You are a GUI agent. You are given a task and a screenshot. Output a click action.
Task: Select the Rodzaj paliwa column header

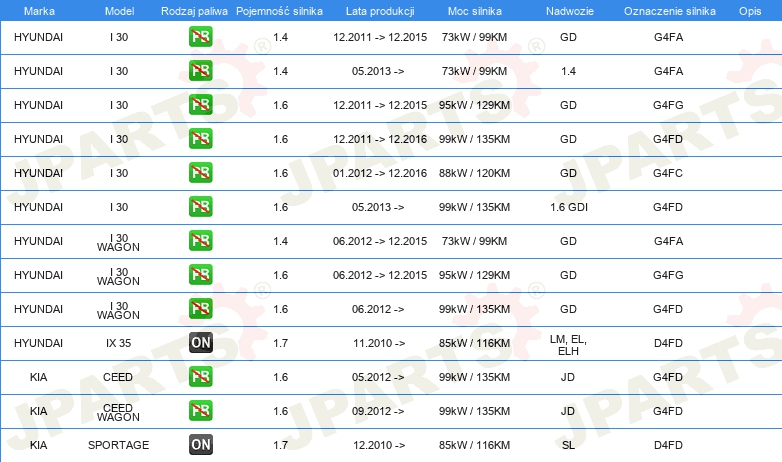tap(194, 11)
